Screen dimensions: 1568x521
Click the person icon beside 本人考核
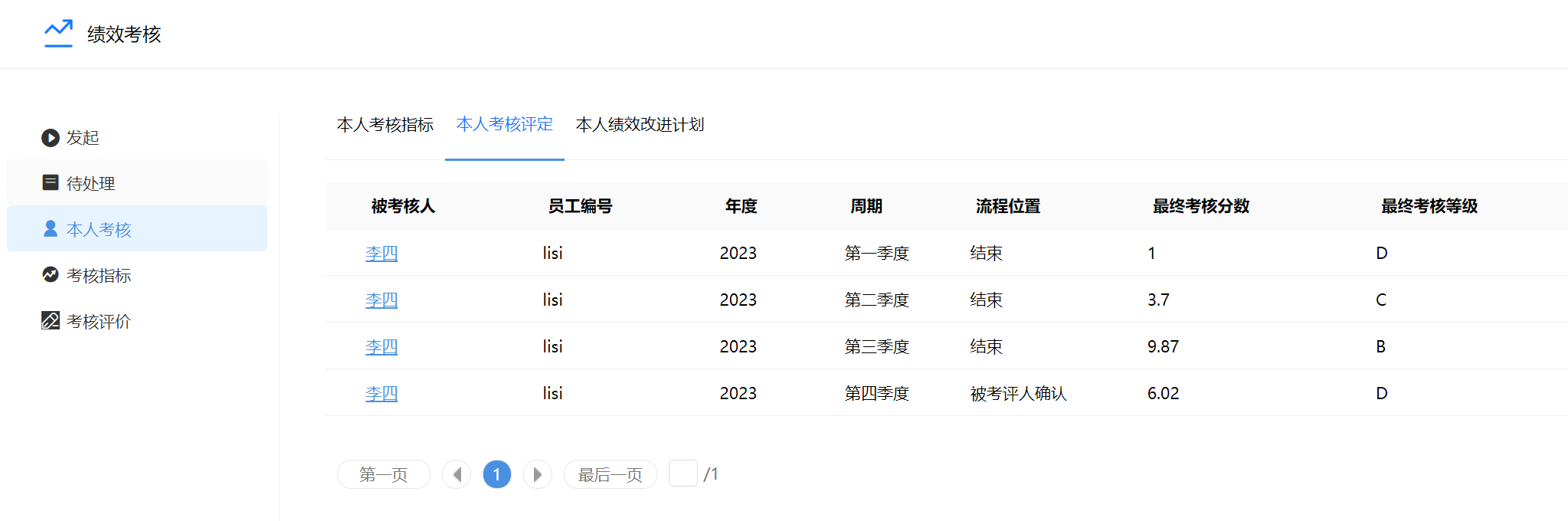pyautogui.click(x=51, y=229)
